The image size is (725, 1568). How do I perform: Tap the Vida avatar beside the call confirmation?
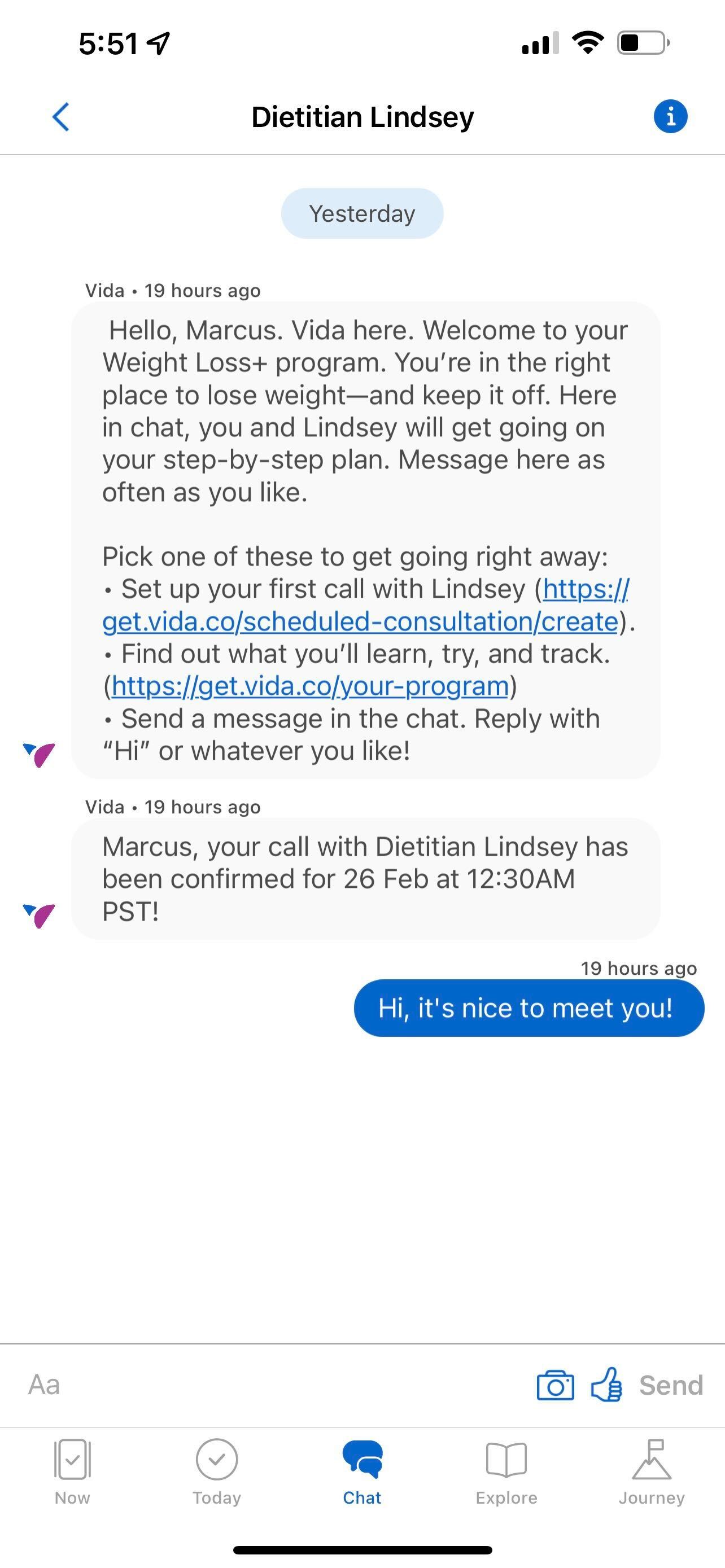click(x=39, y=916)
